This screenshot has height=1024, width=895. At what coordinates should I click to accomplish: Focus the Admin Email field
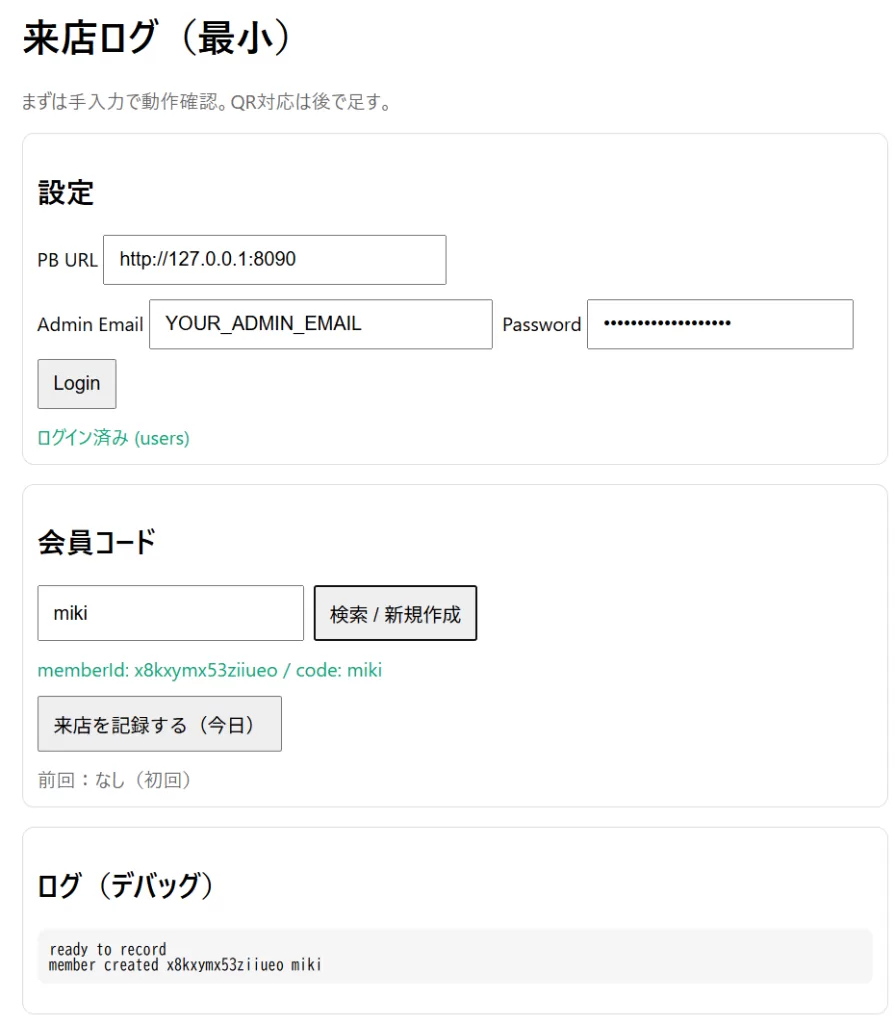(320, 324)
